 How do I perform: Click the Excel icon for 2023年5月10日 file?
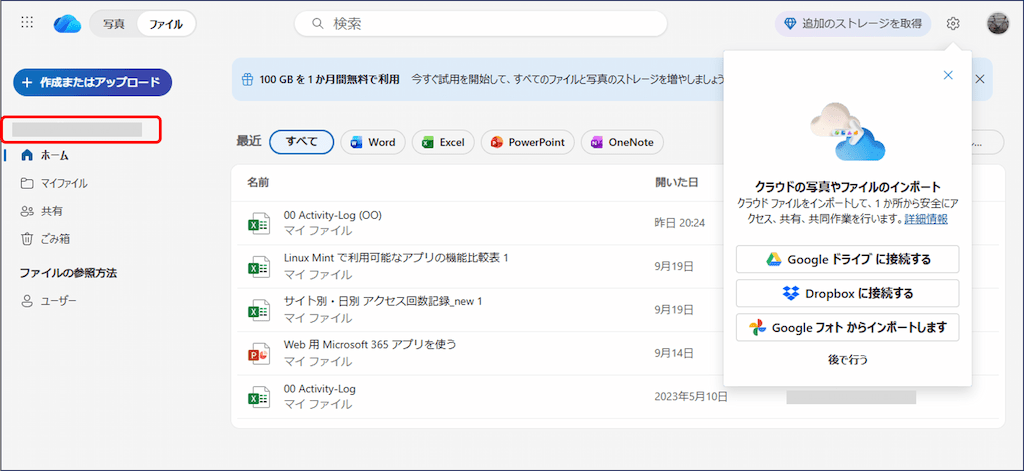tap(259, 397)
